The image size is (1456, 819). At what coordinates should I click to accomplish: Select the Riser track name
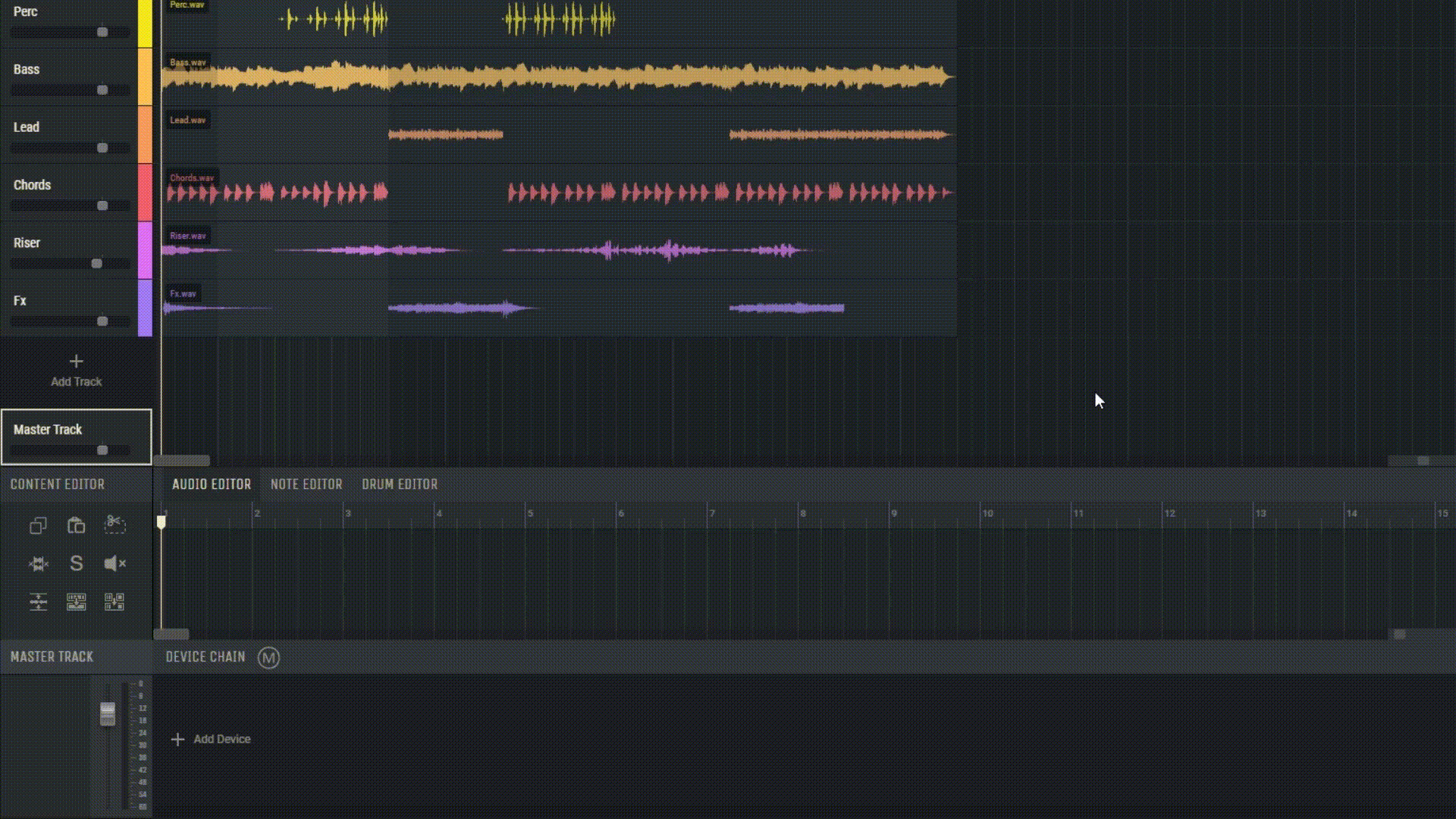pyautogui.click(x=27, y=243)
